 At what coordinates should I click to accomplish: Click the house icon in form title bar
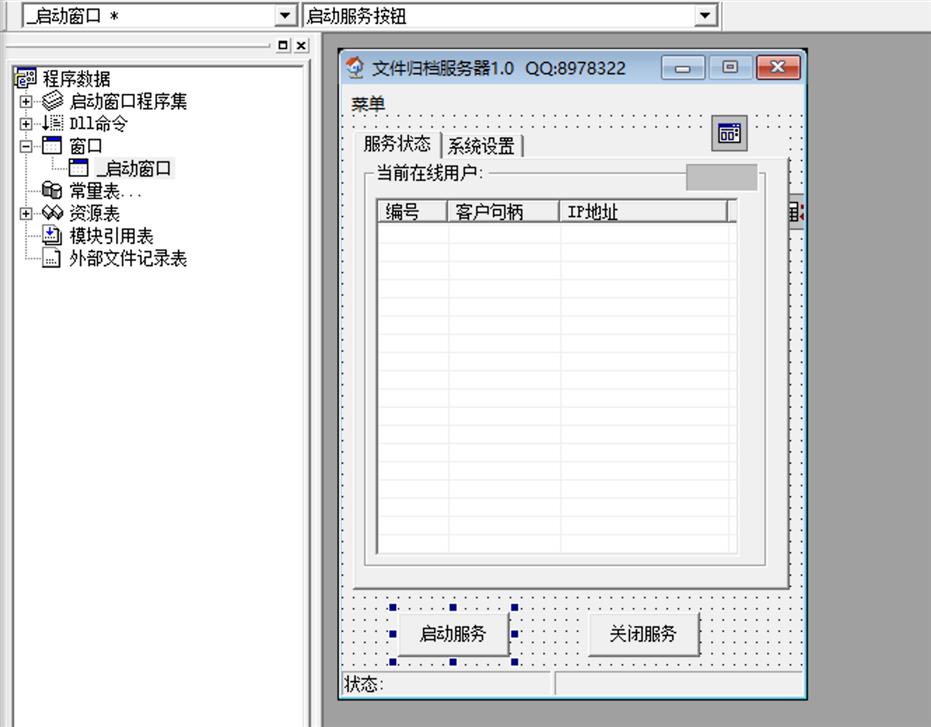tap(354, 68)
